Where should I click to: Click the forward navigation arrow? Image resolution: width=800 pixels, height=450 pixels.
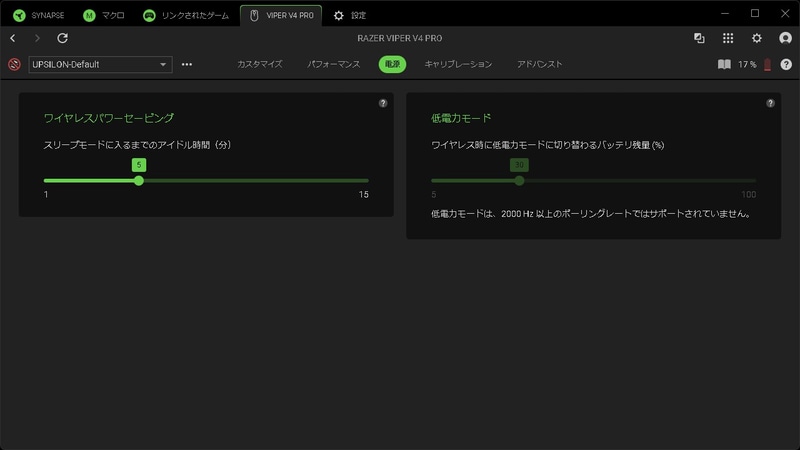click(x=37, y=38)
